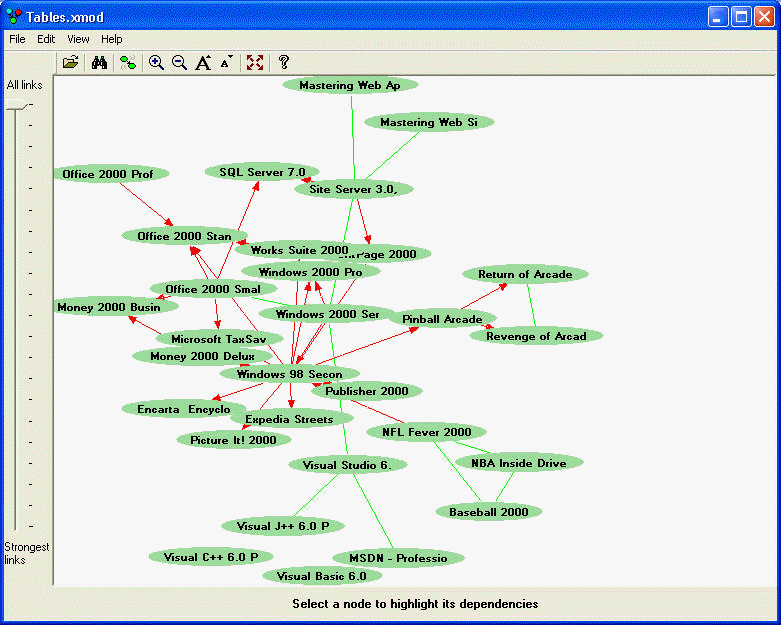
Task: Click the red fit-to-window arrows icon
Action: pos(255,62)
